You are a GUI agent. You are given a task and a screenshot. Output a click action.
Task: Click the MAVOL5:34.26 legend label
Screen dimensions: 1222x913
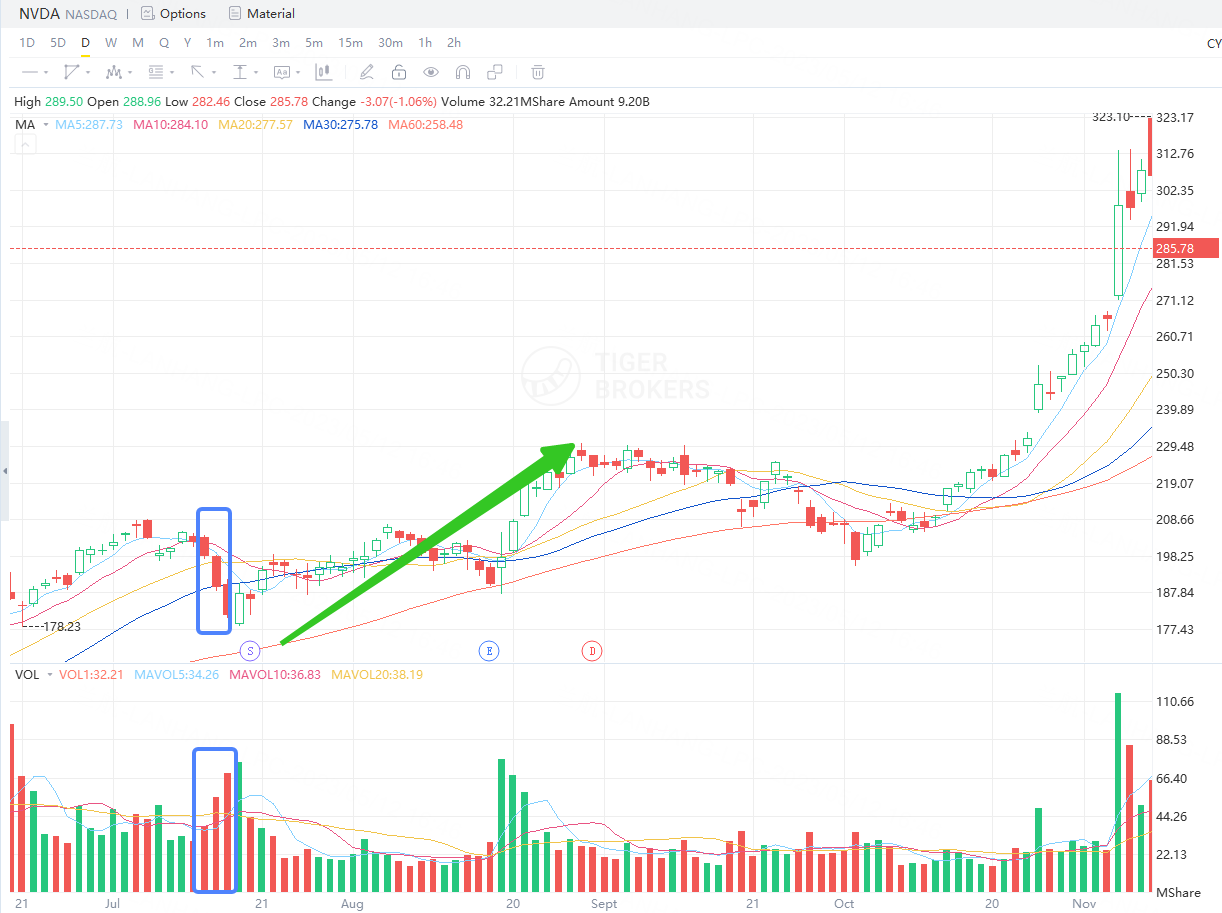click(177, 675)
